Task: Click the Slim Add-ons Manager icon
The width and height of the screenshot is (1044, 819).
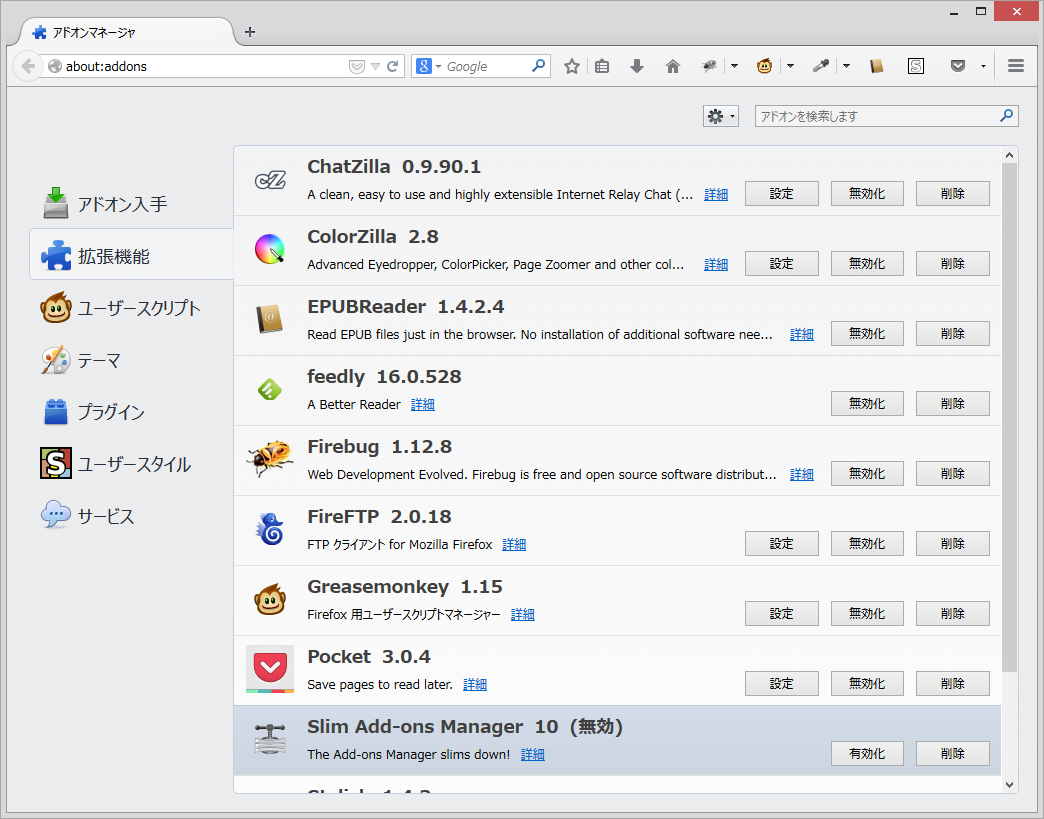Action: click(270, 739)
